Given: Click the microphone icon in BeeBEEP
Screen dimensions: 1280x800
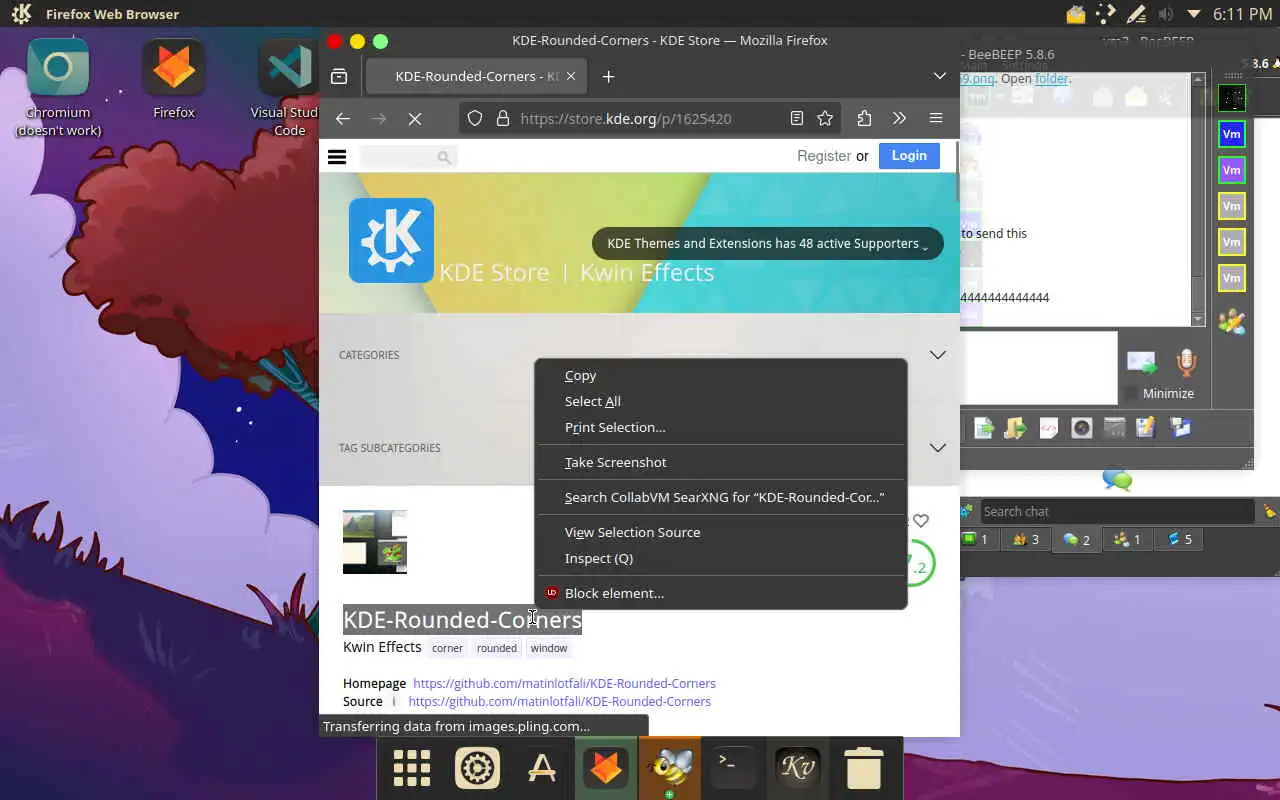Looking at the screenshot, I should [x=1186, y=363].
